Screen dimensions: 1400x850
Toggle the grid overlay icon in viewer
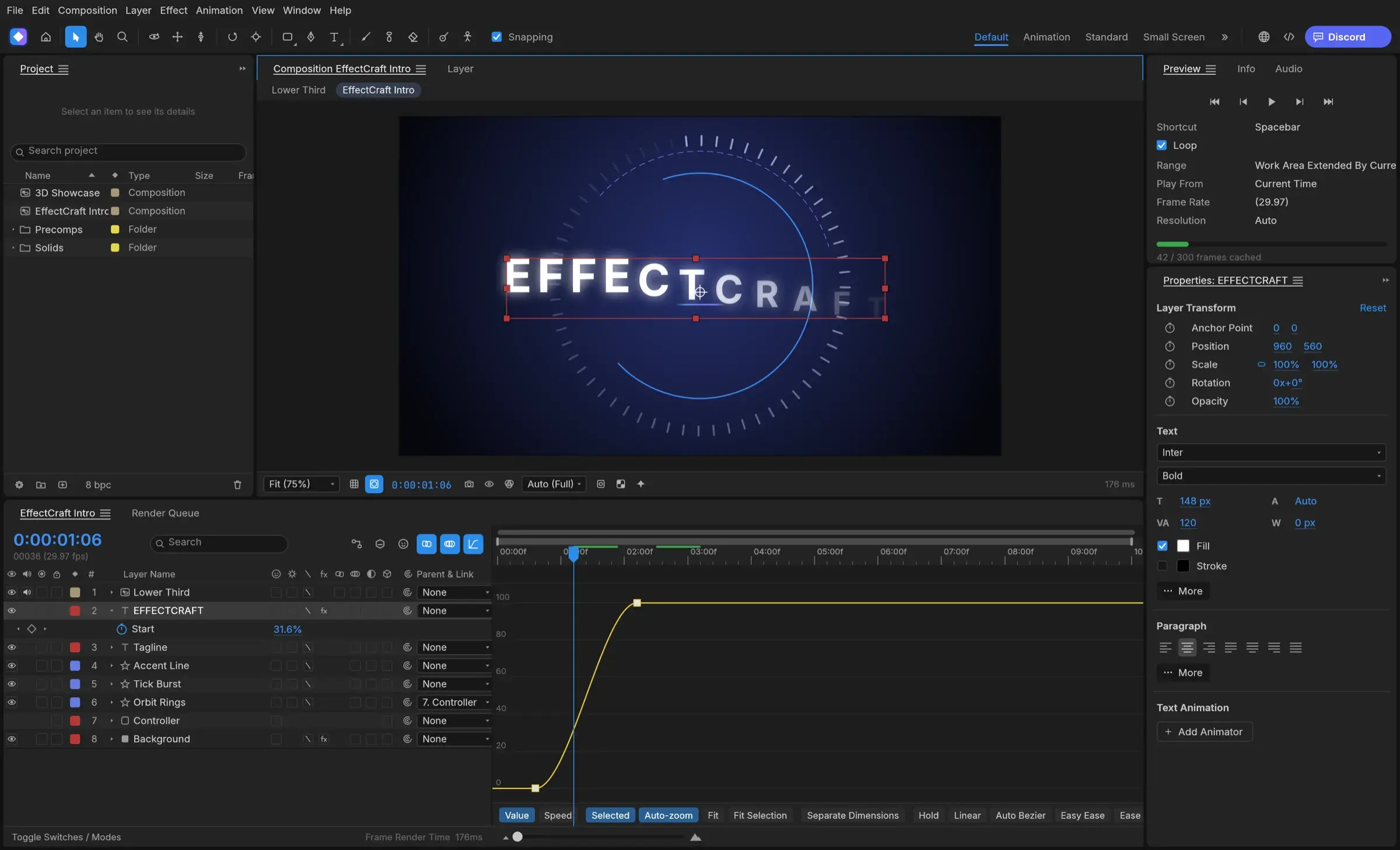tap(354, 484)
